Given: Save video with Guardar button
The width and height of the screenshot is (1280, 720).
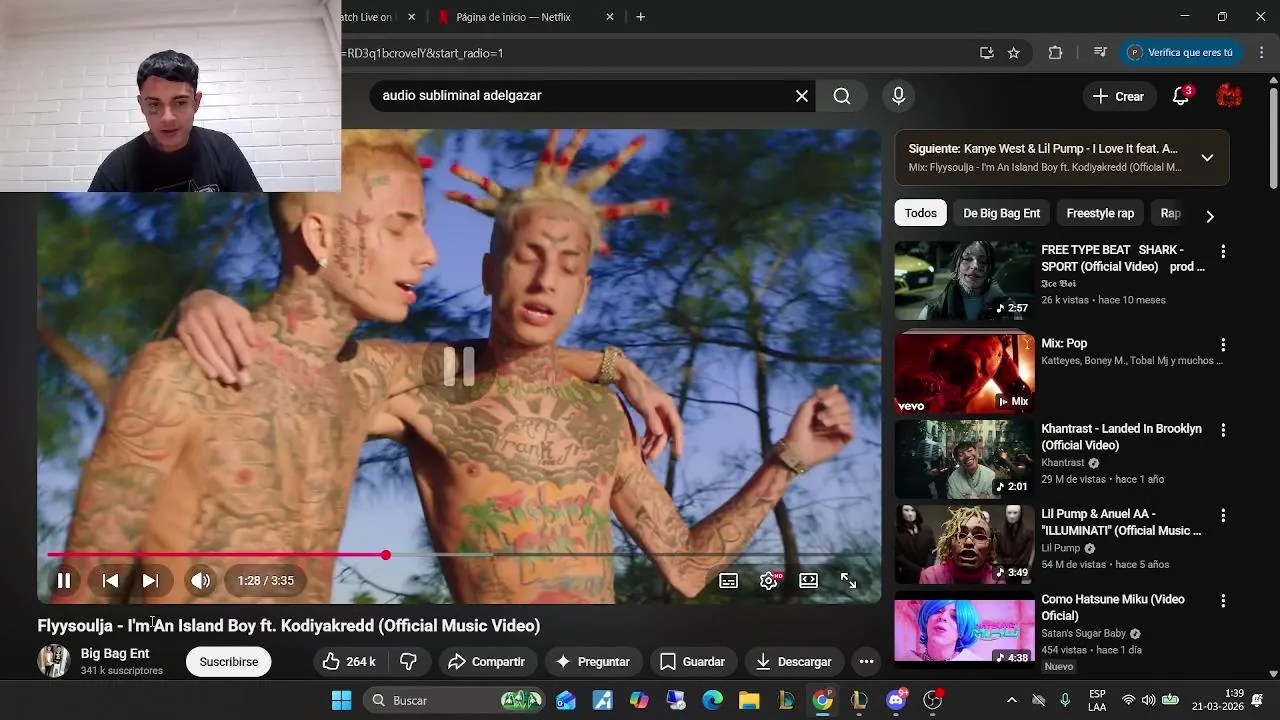Looking at the screenshot, I should 692,662.
